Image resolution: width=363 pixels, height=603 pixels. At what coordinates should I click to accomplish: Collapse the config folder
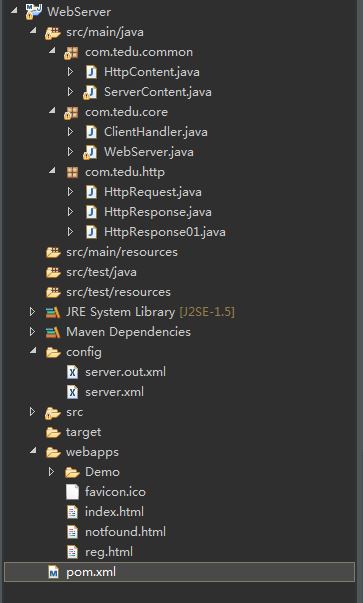33,350
